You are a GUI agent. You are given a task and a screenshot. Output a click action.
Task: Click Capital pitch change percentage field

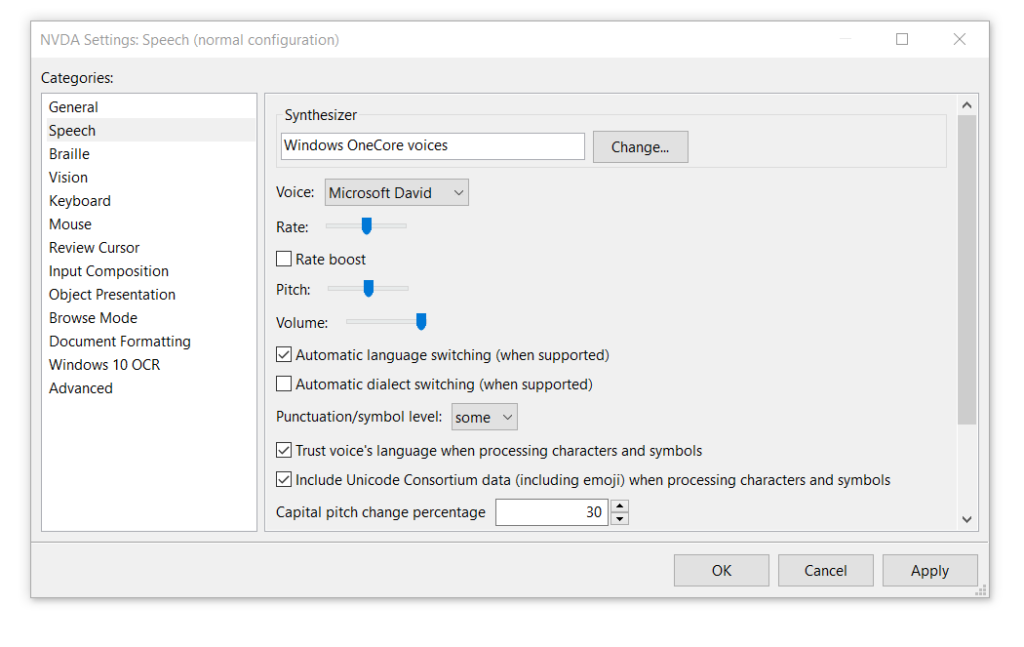(552, 512)
